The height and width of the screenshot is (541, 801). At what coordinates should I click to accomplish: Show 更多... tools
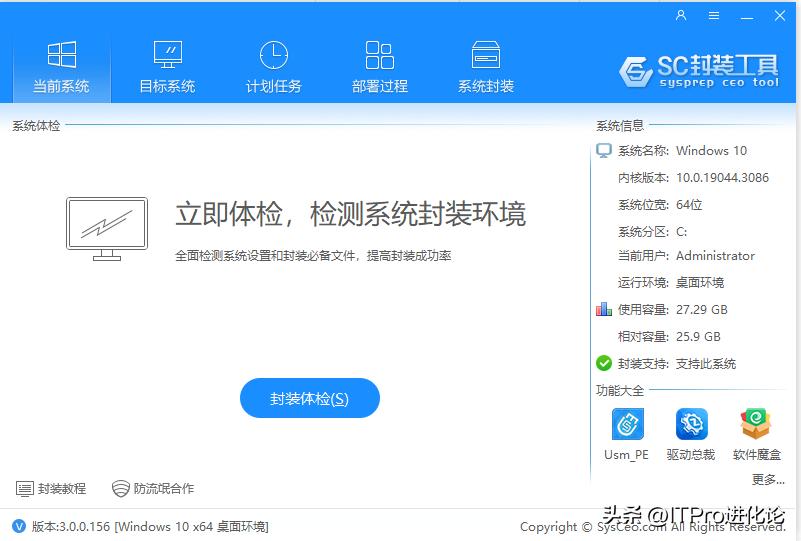[768, 479]
